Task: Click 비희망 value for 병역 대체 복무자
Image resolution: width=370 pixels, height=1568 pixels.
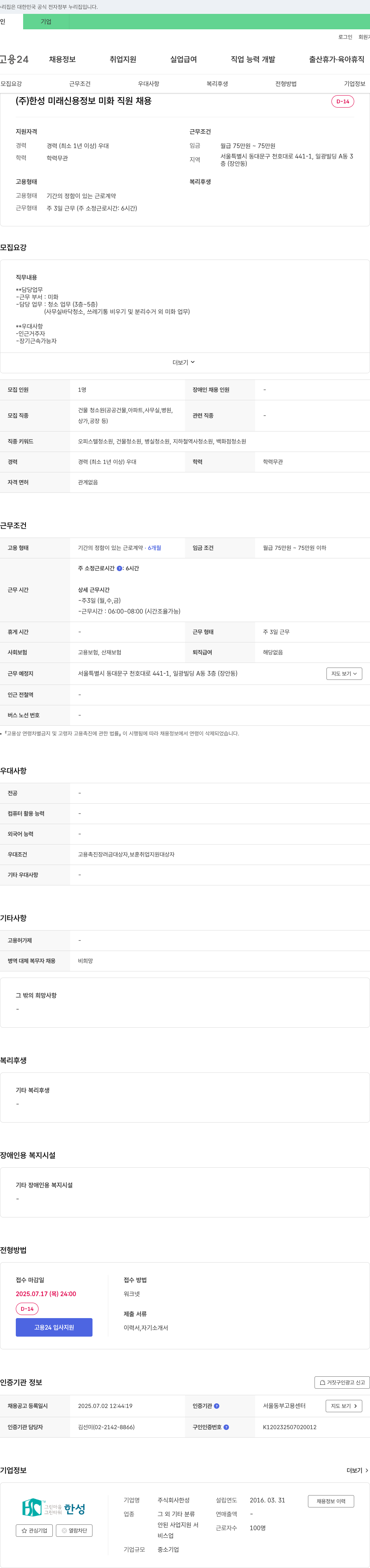Action: click(85, 961)
